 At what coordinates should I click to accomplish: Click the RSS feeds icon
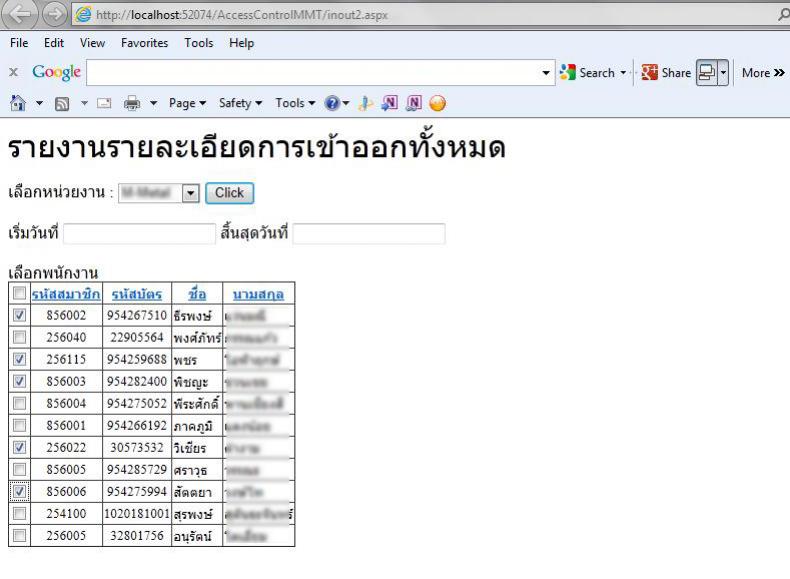point(62,104)
